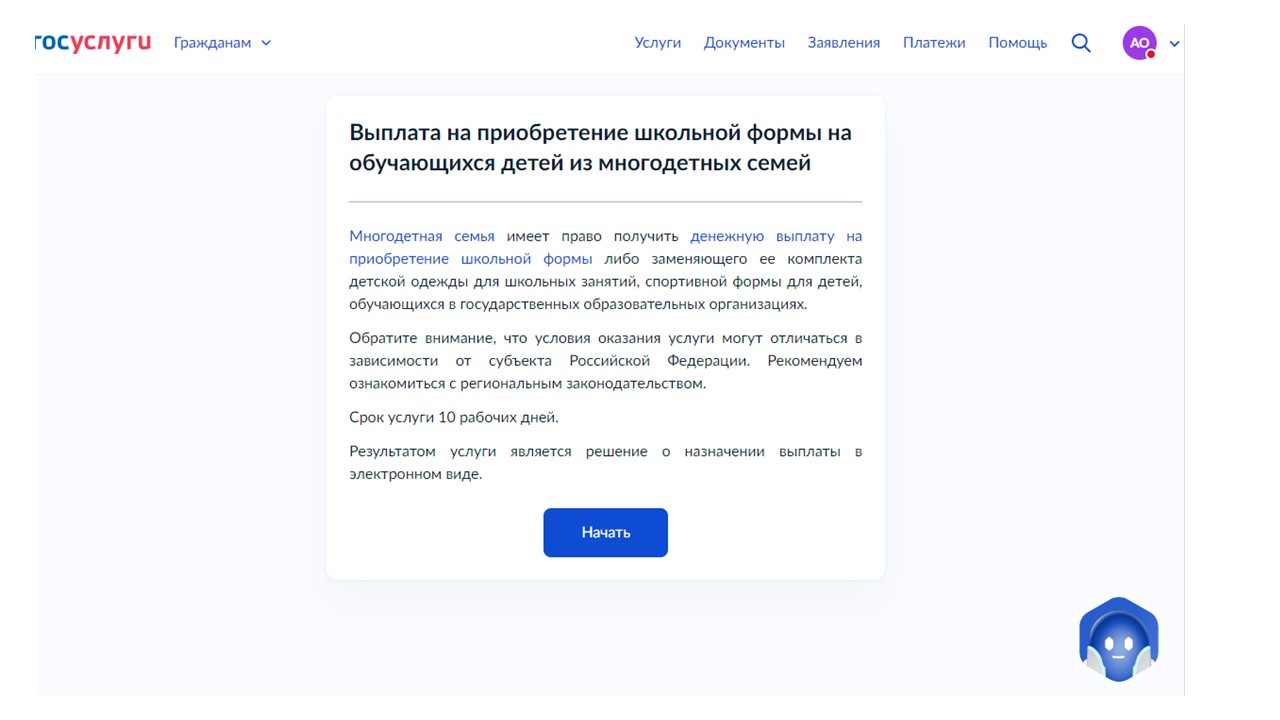Switch to the Документы section

pyautogui.click(x=744, y=42)
